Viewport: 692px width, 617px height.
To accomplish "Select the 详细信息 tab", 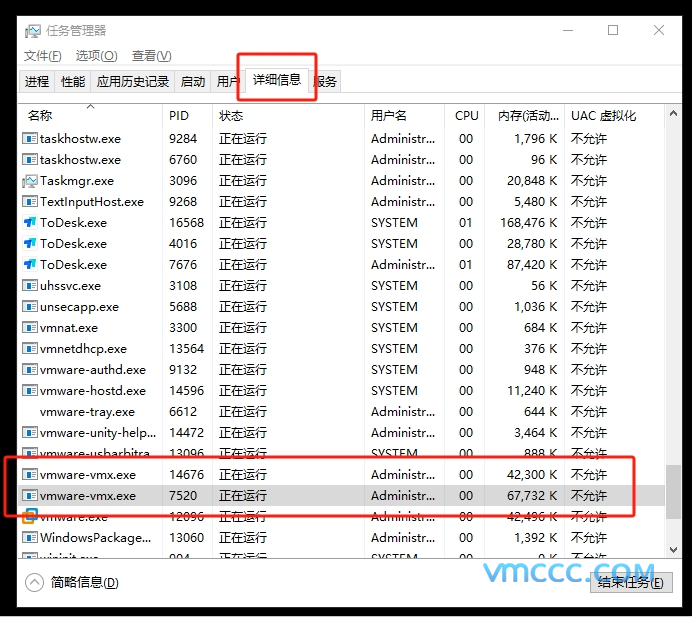I will (277, 80).
